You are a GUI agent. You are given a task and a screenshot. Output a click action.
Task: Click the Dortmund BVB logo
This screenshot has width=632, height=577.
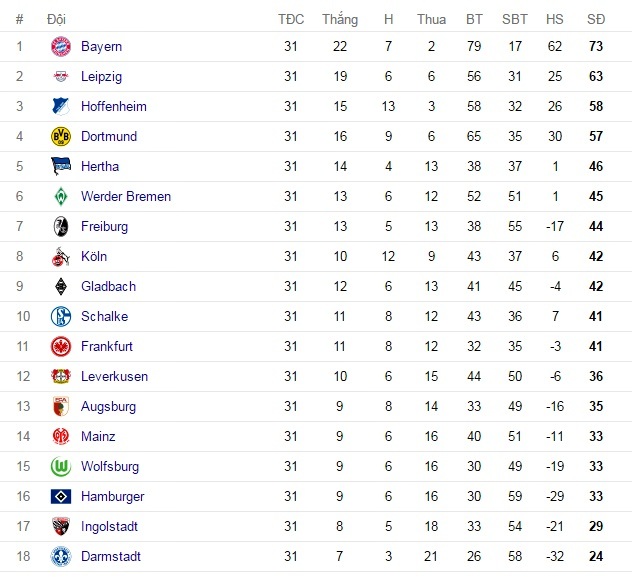pyautogui.click(x=61, y=136)
